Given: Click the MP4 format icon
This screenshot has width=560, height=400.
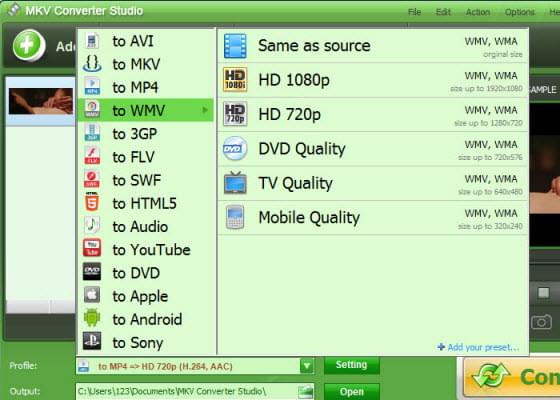Looking at the screenshot, I should [92, 87].
